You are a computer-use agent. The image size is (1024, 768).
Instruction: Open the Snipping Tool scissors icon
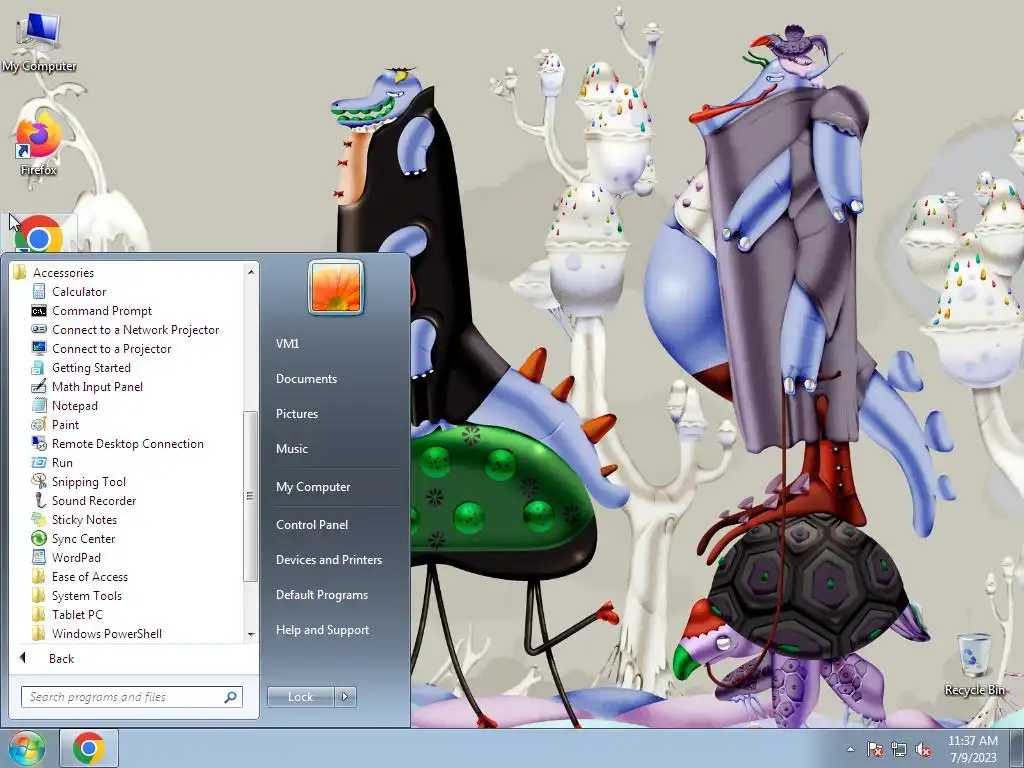(39, 481)
